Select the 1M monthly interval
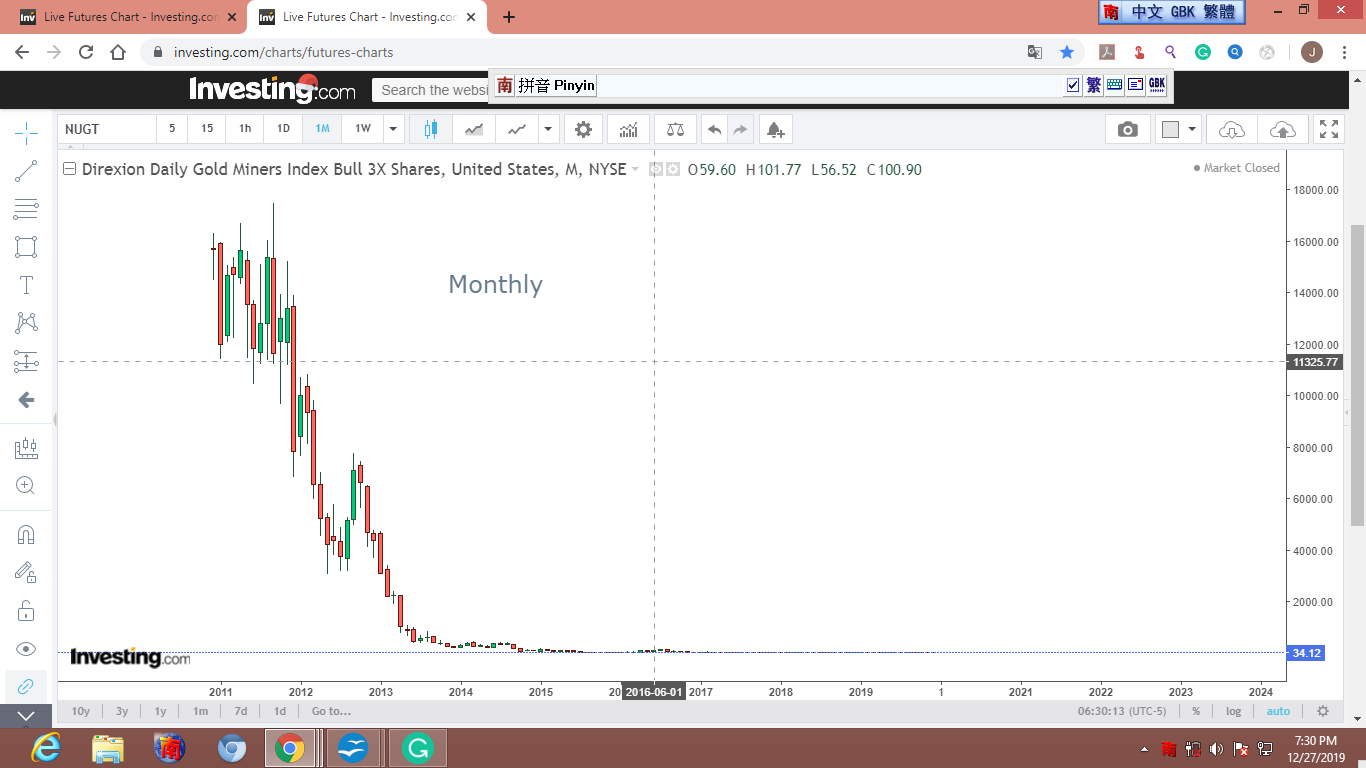1366x768 pixels. (322, 129)
